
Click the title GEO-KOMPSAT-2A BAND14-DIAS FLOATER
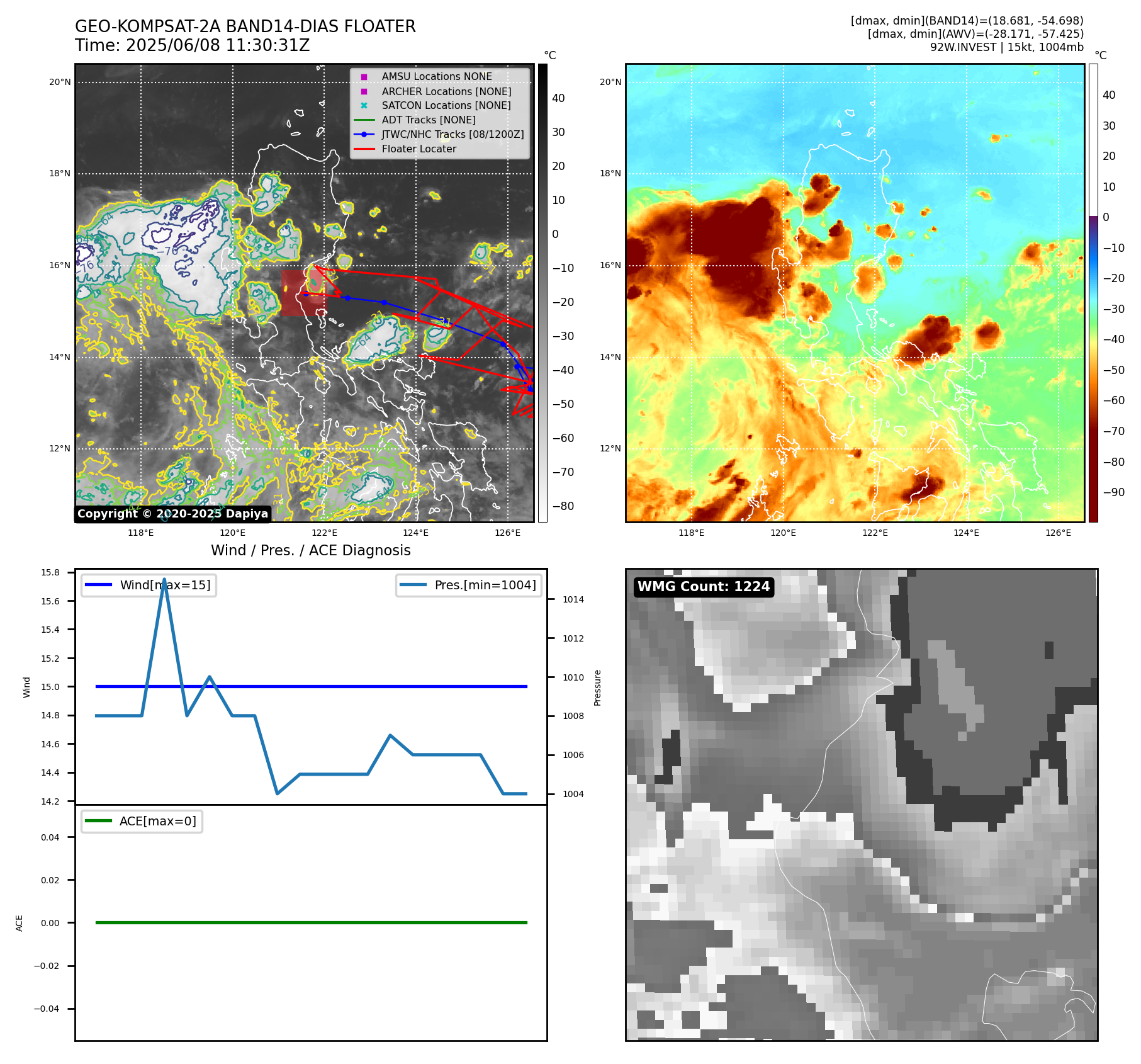pyautogui.click(x=245, y=26)
